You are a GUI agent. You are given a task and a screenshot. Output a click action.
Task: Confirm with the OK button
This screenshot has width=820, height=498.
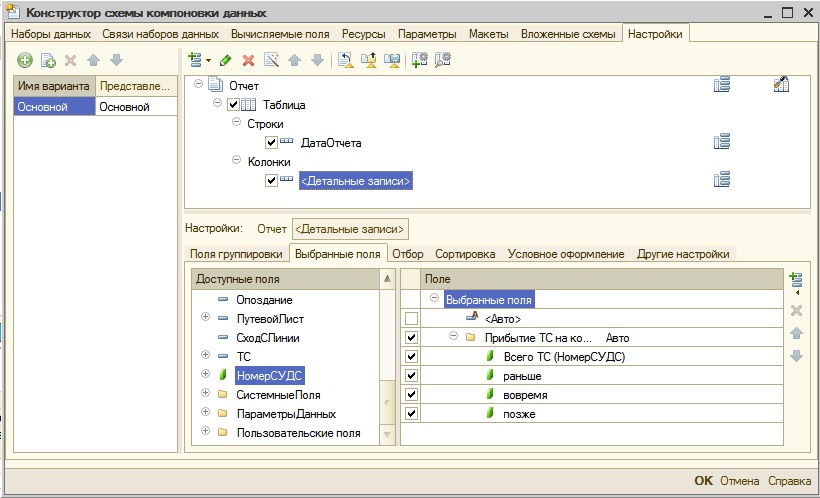[703, 481]
